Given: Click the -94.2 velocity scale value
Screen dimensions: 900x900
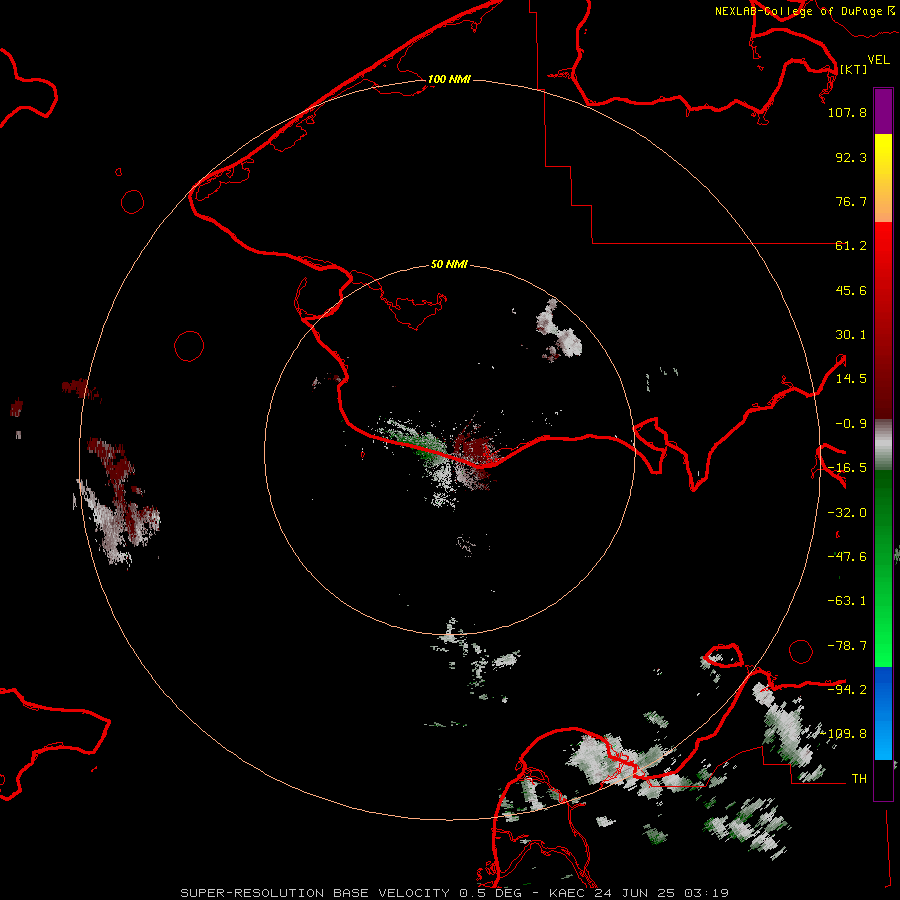Looking at the screenshot, I should point(847,690).
